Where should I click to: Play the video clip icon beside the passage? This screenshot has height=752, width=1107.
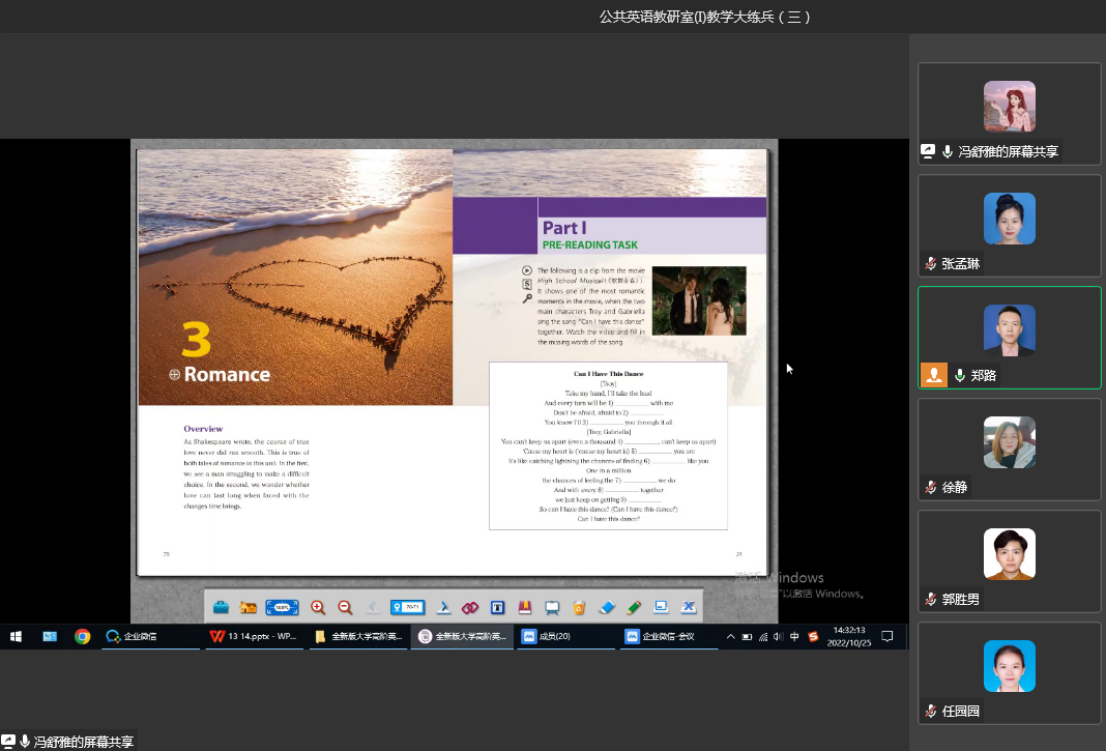(x=527, y=270)
